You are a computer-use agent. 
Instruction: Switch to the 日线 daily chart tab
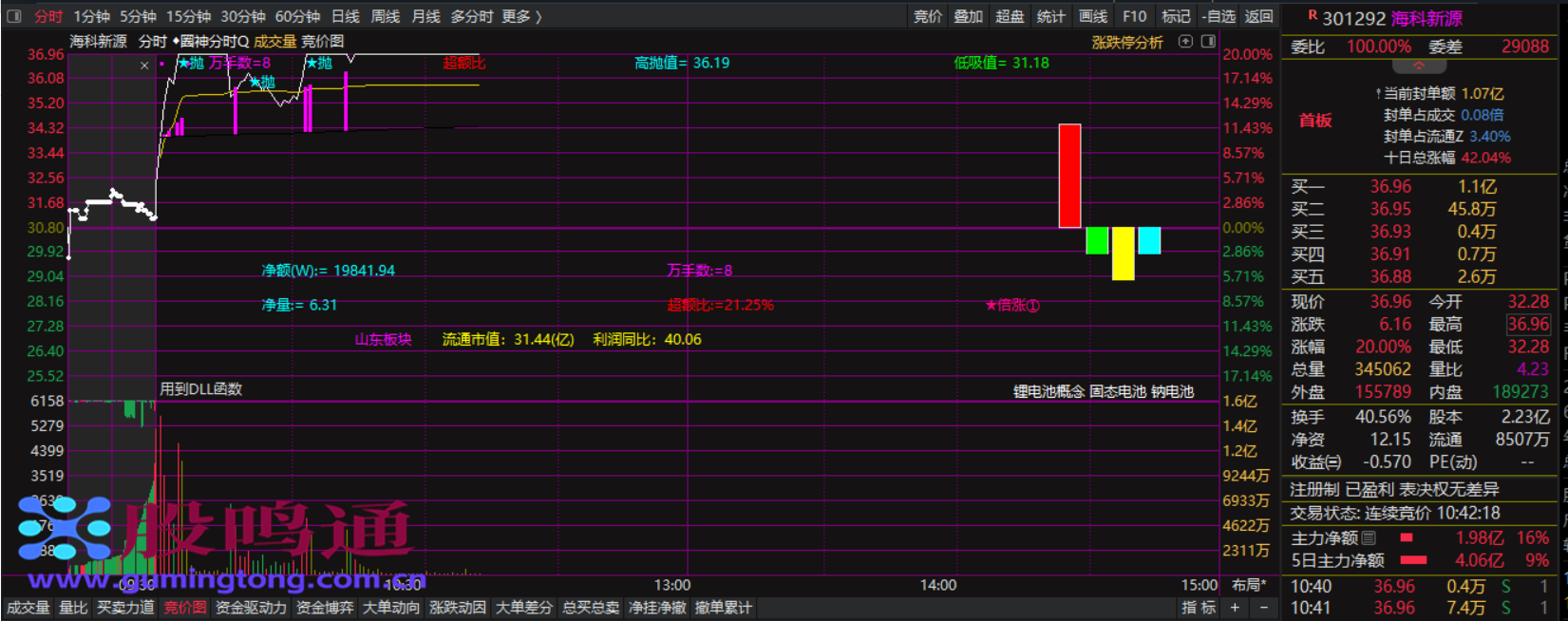tap(346, 16)
